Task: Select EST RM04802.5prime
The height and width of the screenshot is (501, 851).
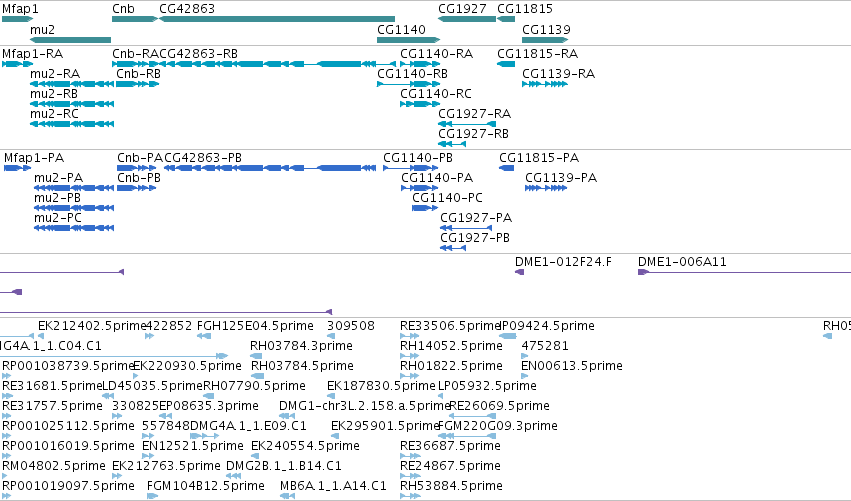Action: click(x=5, y=476)
